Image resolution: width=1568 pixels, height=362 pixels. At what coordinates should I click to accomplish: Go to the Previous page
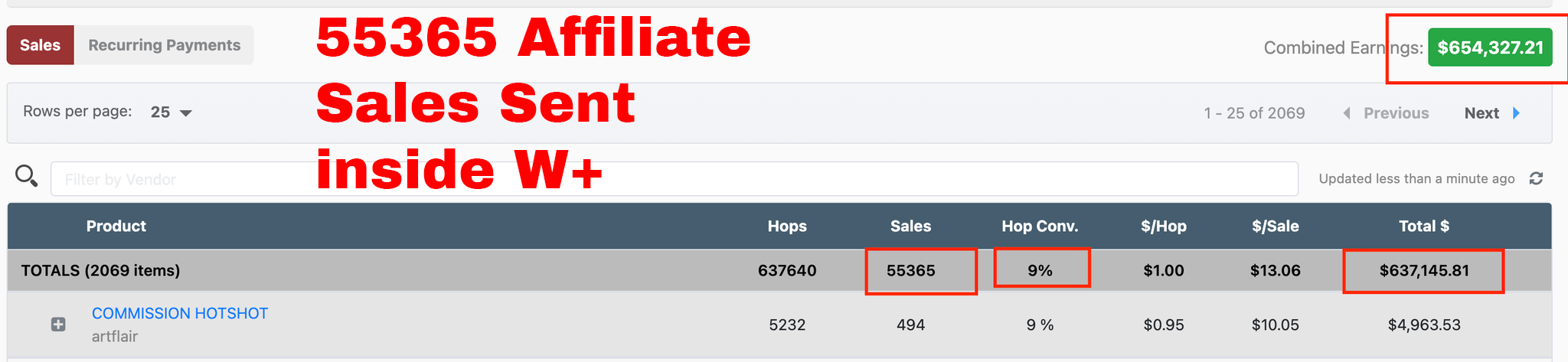[x=1396, y=113]
